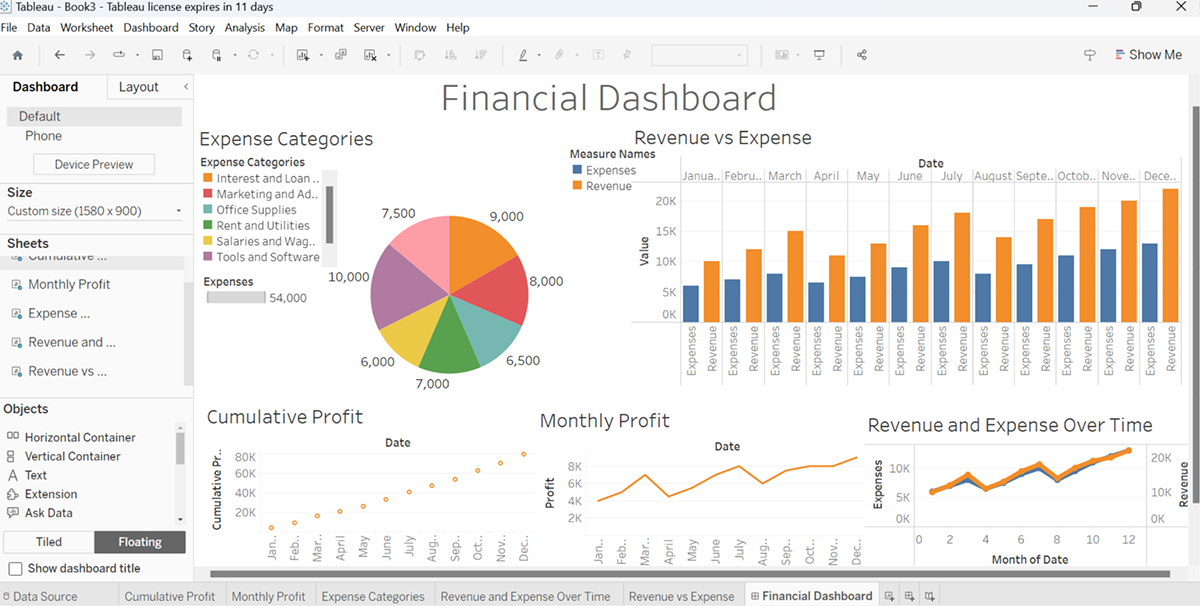This screenshot has width=1200, height=606.
Task: Open the Clear Sheet dropdown arrow
Action: 388,55
